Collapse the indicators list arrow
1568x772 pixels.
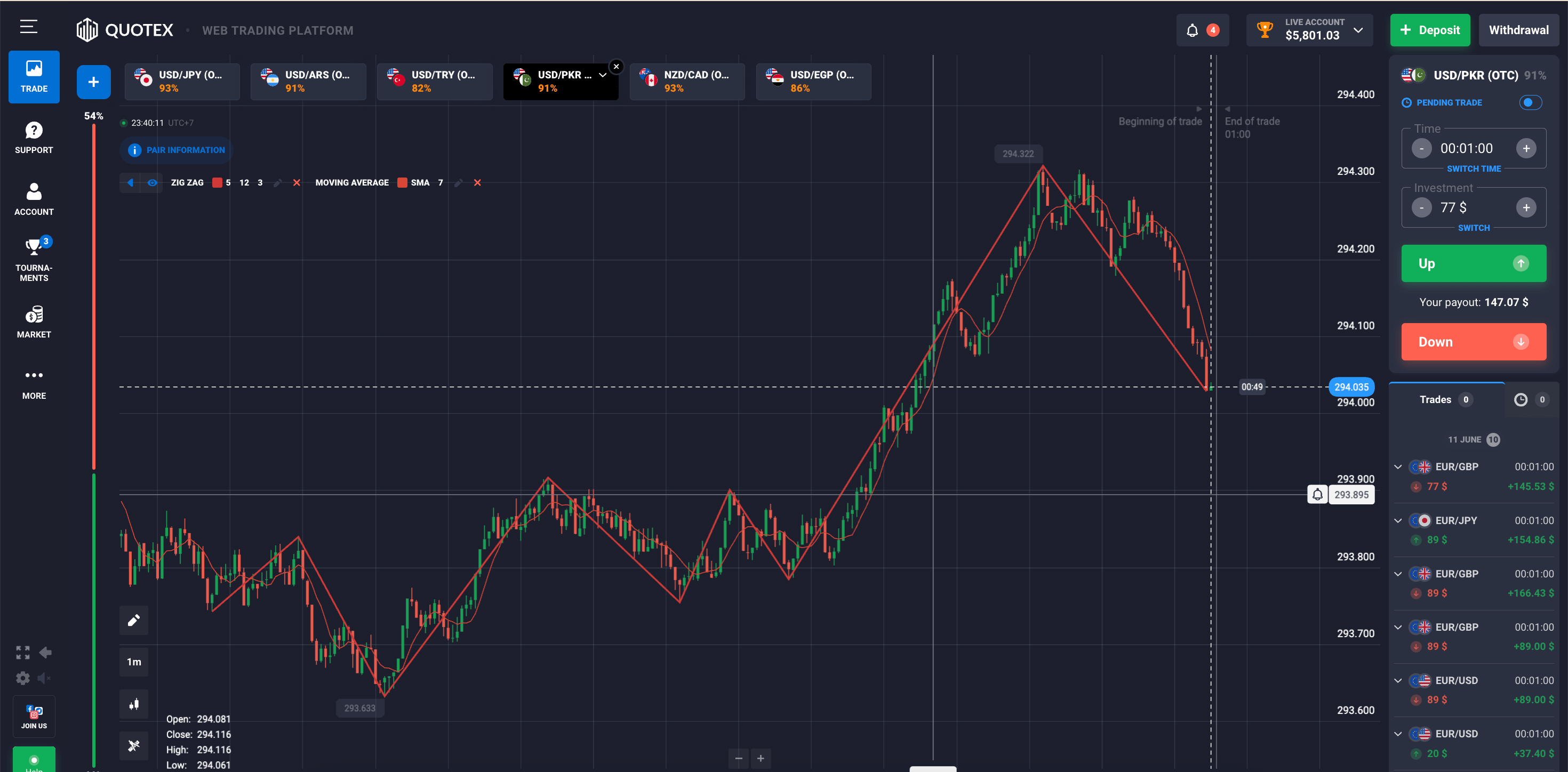pyautogui.click(x=130, y=182)
